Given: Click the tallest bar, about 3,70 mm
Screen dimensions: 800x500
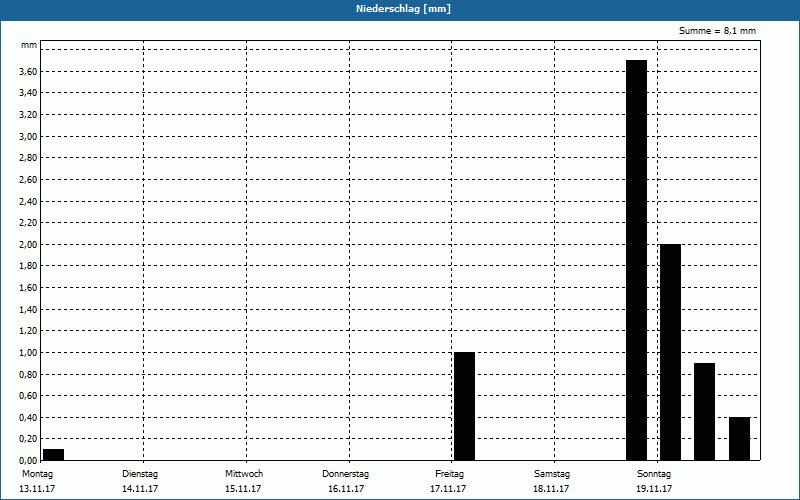Looking at the screenshot, I should tap(637, 260).
